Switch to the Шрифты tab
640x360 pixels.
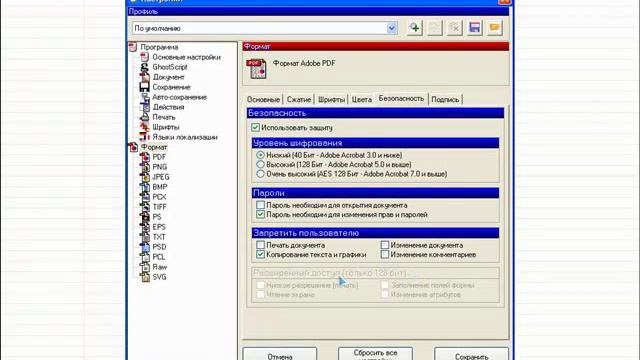(331, 99)
